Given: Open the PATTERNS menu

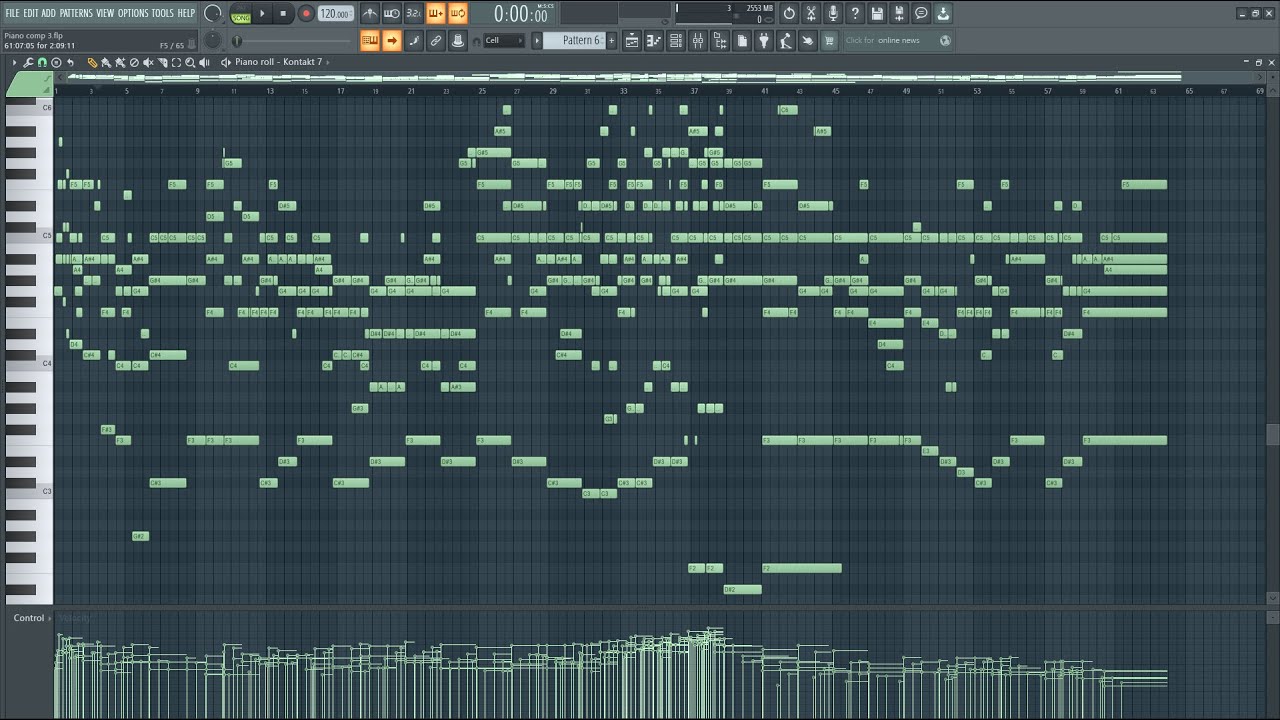Looking at the screenshot, I should [x=76, y=13].
